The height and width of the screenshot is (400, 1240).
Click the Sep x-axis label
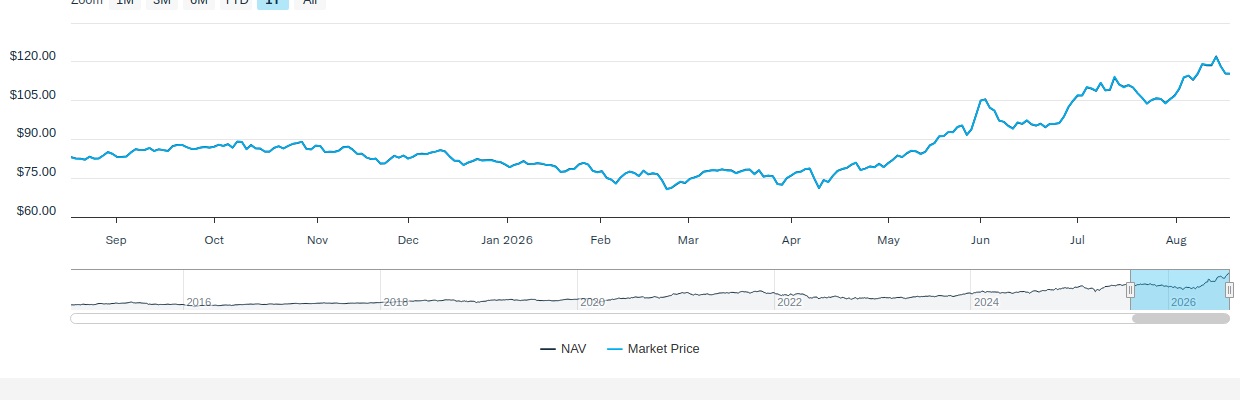click(116, 240)
